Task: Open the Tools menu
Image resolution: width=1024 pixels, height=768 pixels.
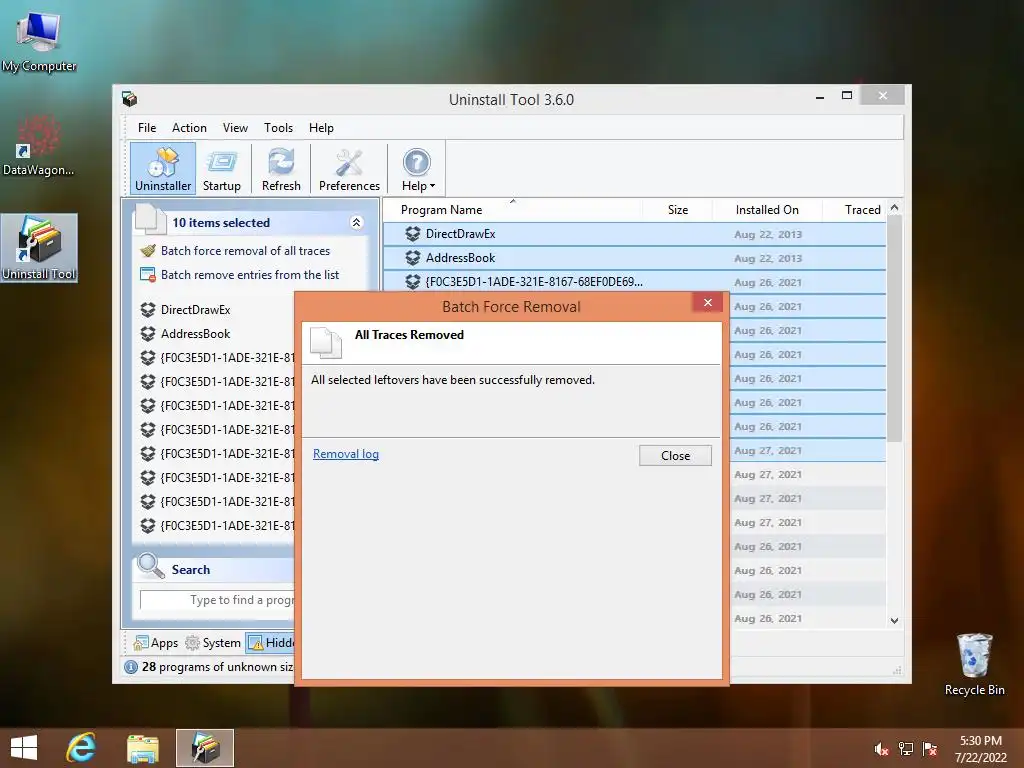Action: [x=278, y=128]
